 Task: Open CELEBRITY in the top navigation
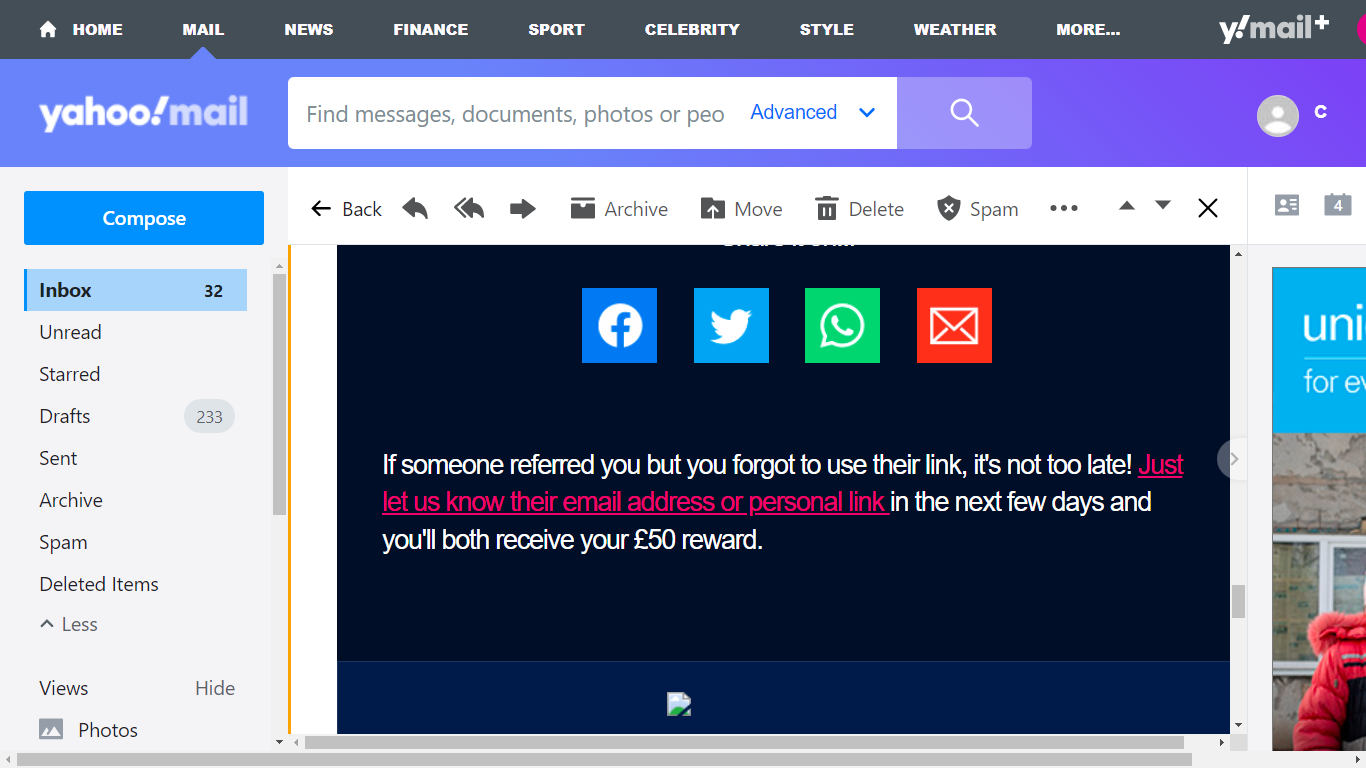point(692,29)
